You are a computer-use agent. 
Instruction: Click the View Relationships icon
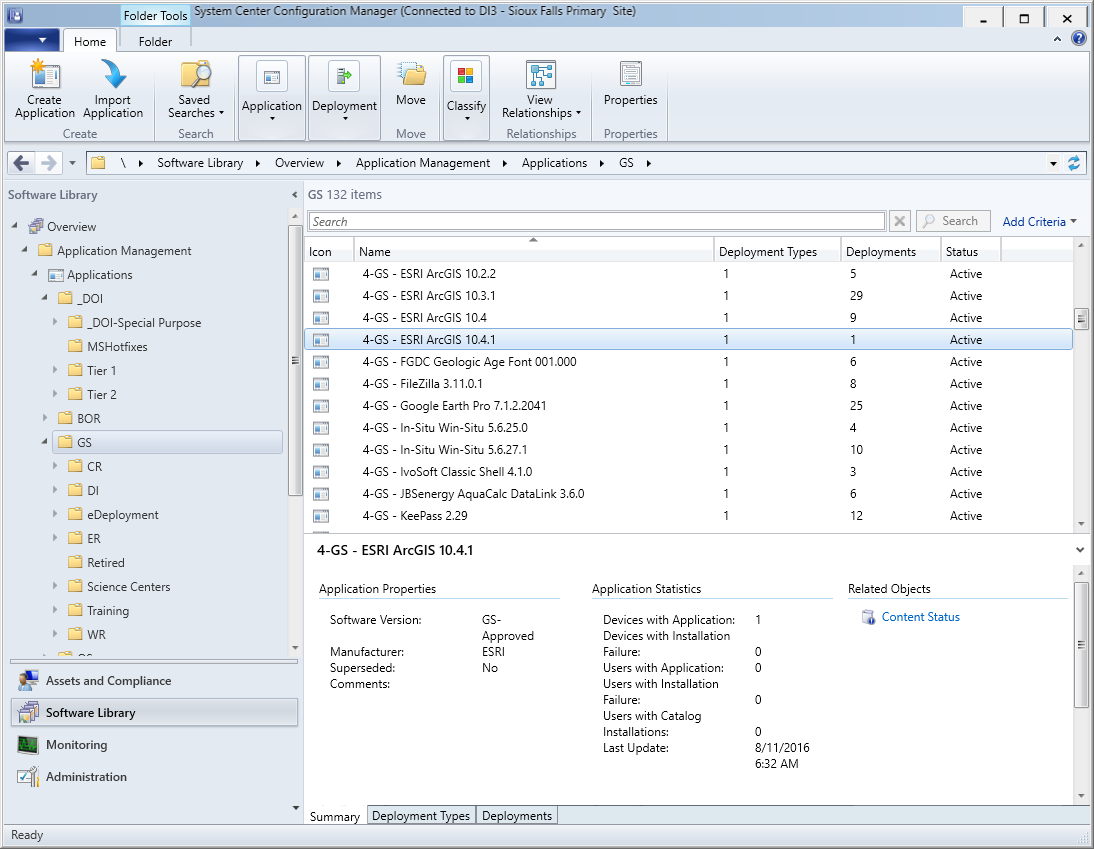click(x=541, y=75)
